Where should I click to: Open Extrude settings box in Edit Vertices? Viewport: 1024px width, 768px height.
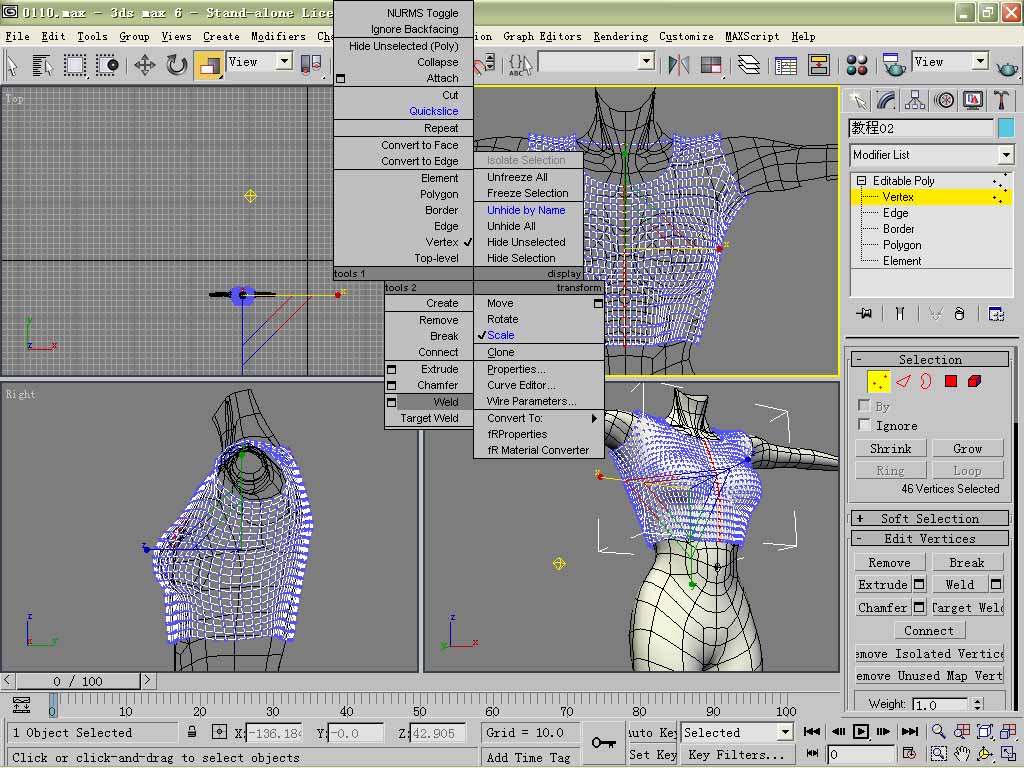click(x=919, y=584)
